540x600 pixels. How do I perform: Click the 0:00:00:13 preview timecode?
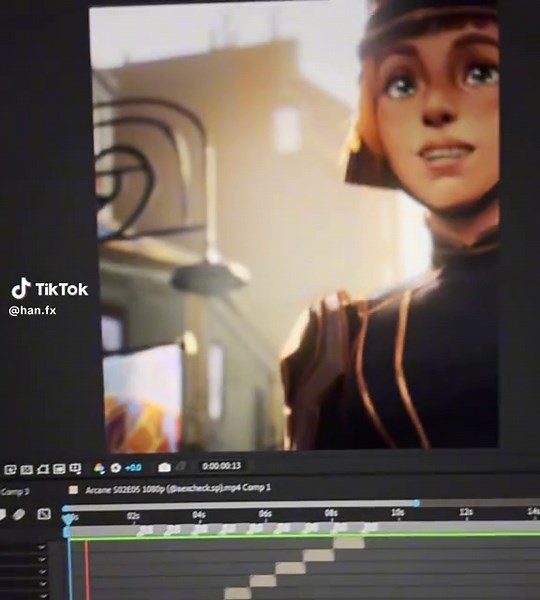coord(221,466)
